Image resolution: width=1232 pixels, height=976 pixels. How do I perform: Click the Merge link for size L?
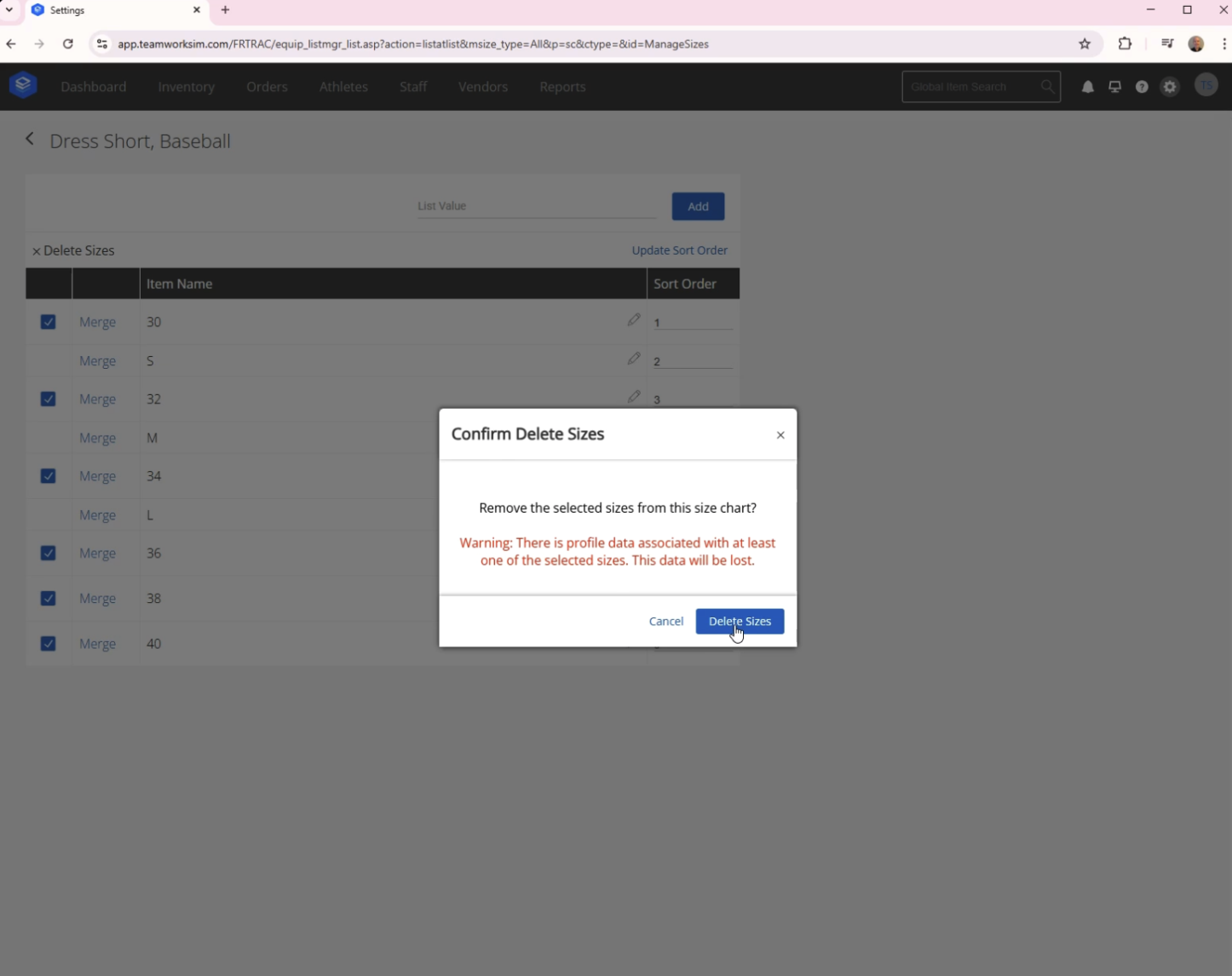click(x=97, y=515)
